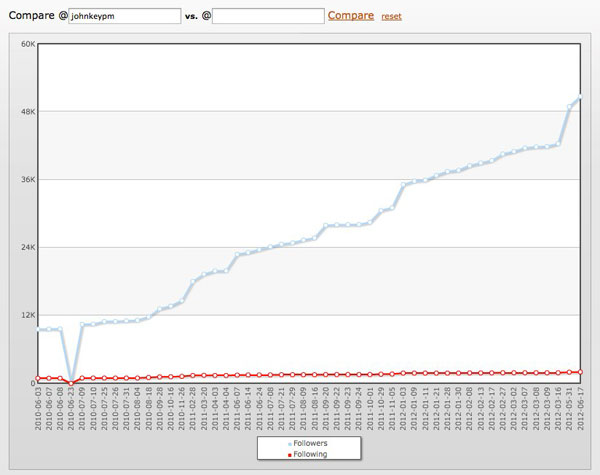Focus the empty second username field after vs.

268,16
